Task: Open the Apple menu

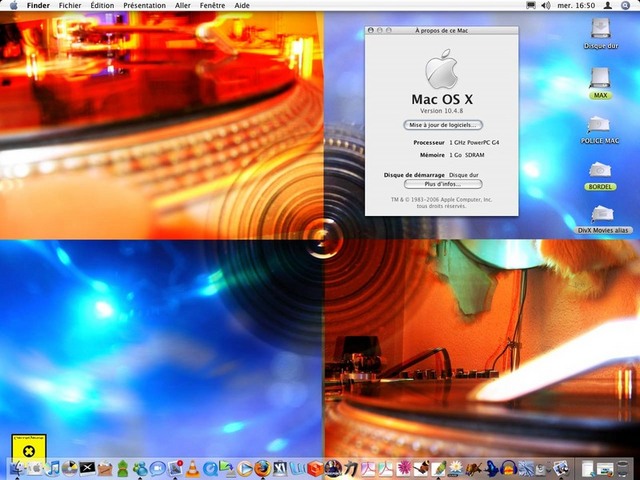Action: [13, 5]
